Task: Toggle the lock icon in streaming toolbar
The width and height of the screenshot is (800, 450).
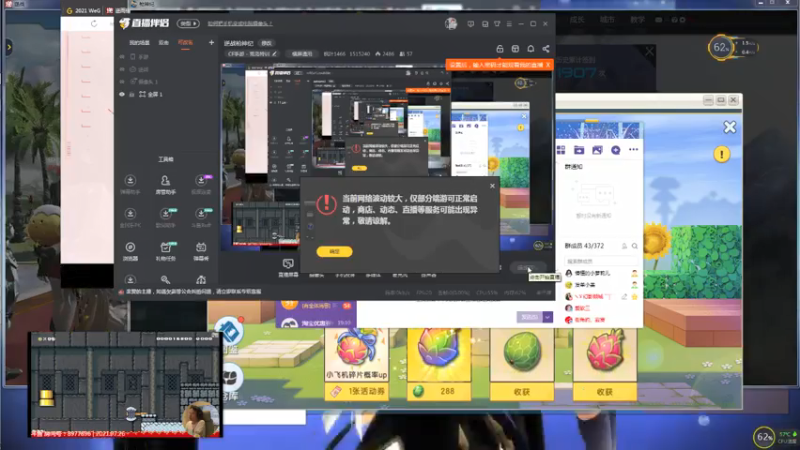Action: point(500,48)
